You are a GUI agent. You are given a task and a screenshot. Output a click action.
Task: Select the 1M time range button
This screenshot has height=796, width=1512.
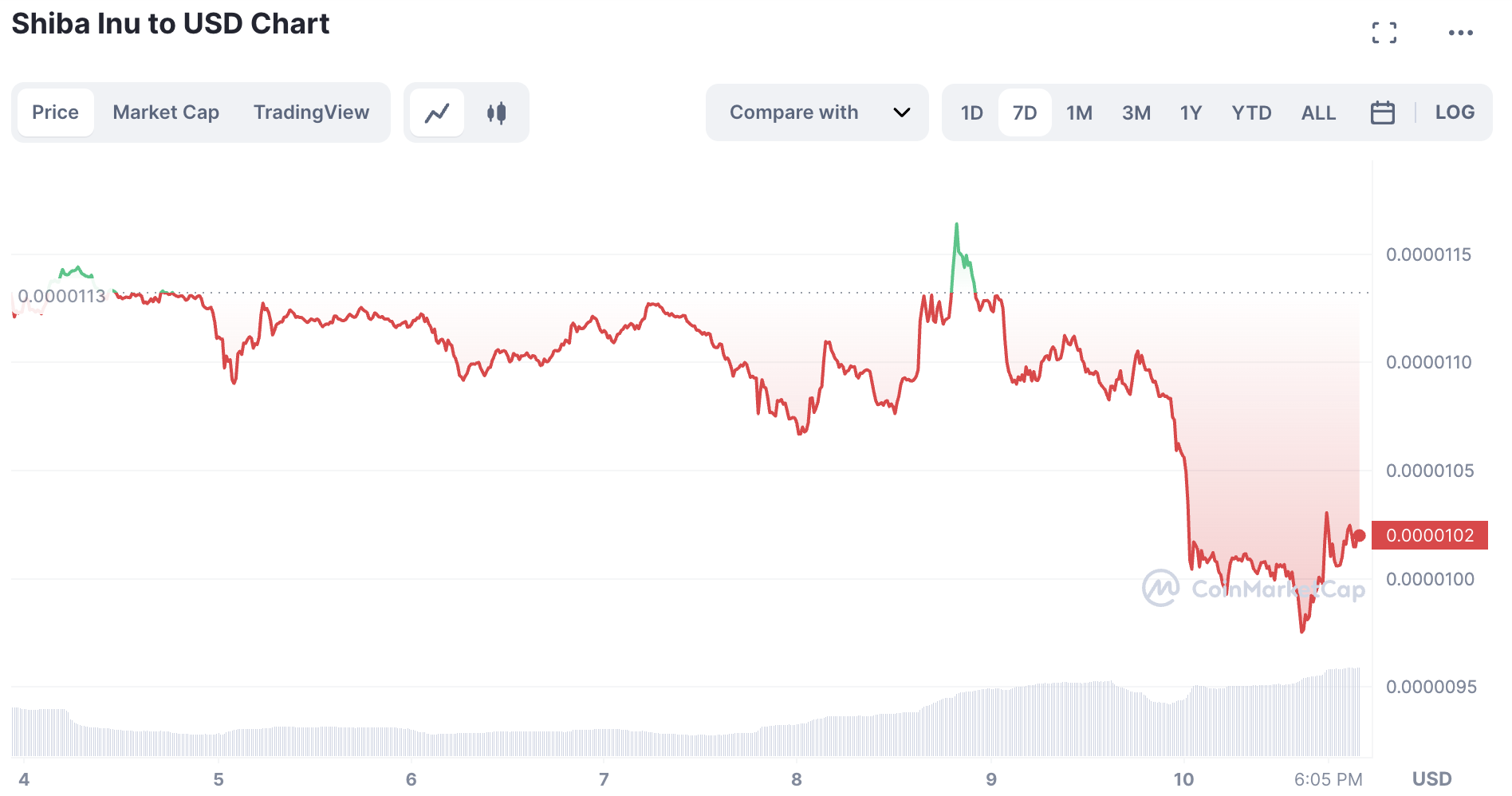1079,112
